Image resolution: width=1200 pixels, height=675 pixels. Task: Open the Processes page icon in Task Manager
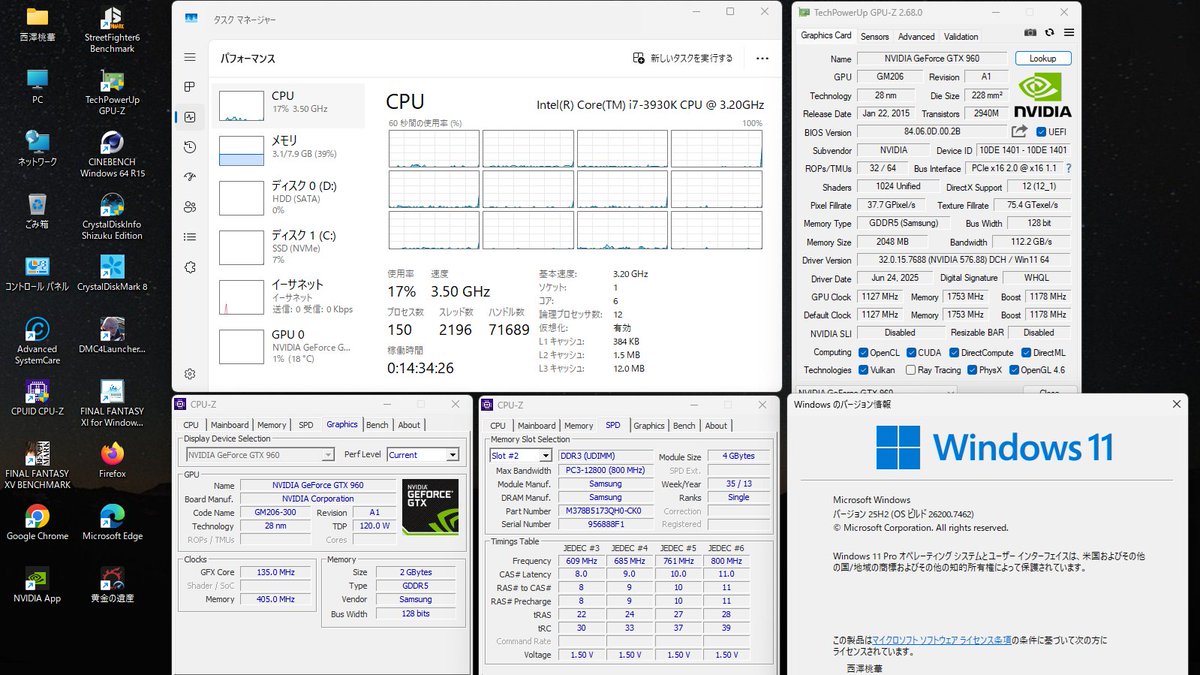190,87
